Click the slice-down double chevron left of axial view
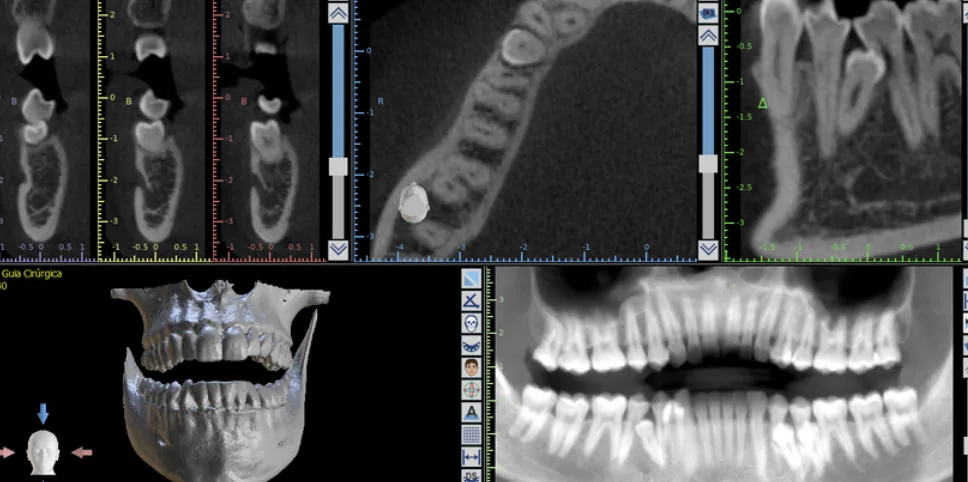 click(338, 249)
